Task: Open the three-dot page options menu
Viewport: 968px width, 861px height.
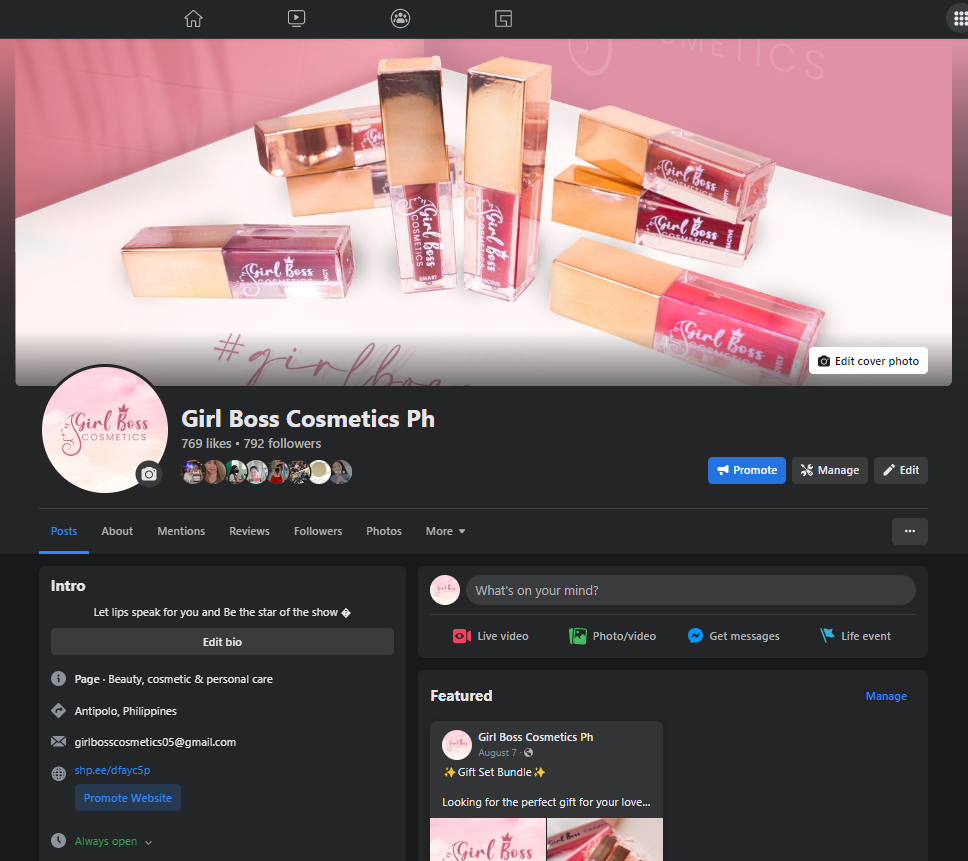Action: tap(909, 531)
